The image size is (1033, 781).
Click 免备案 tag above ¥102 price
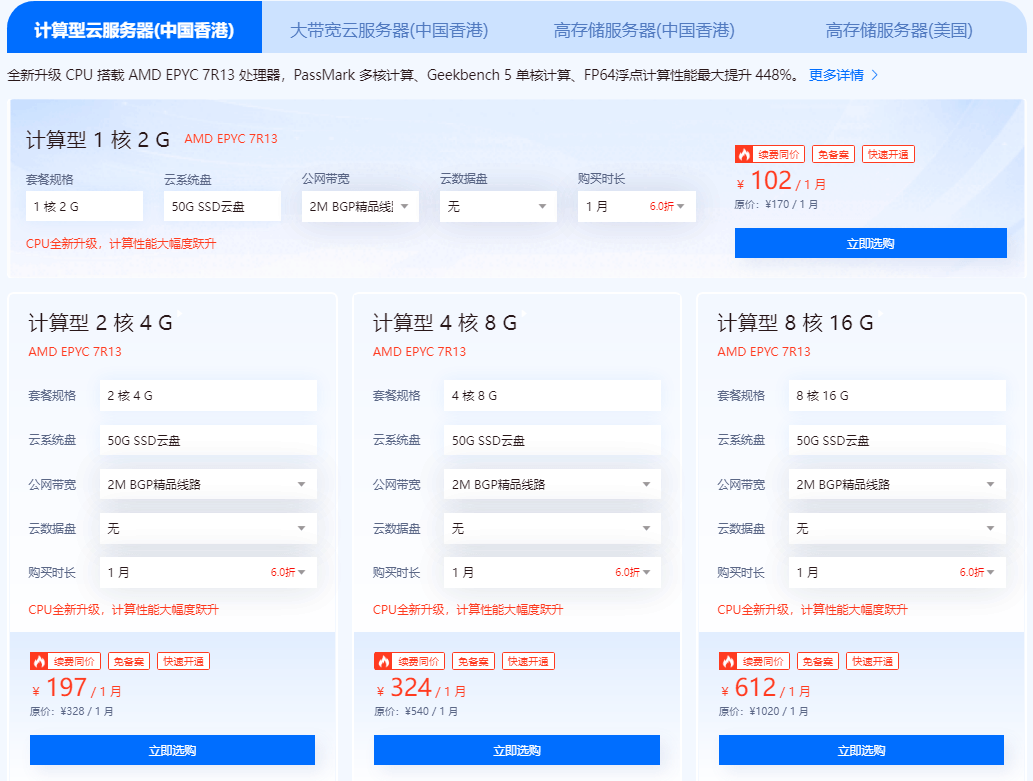point(833,154)
